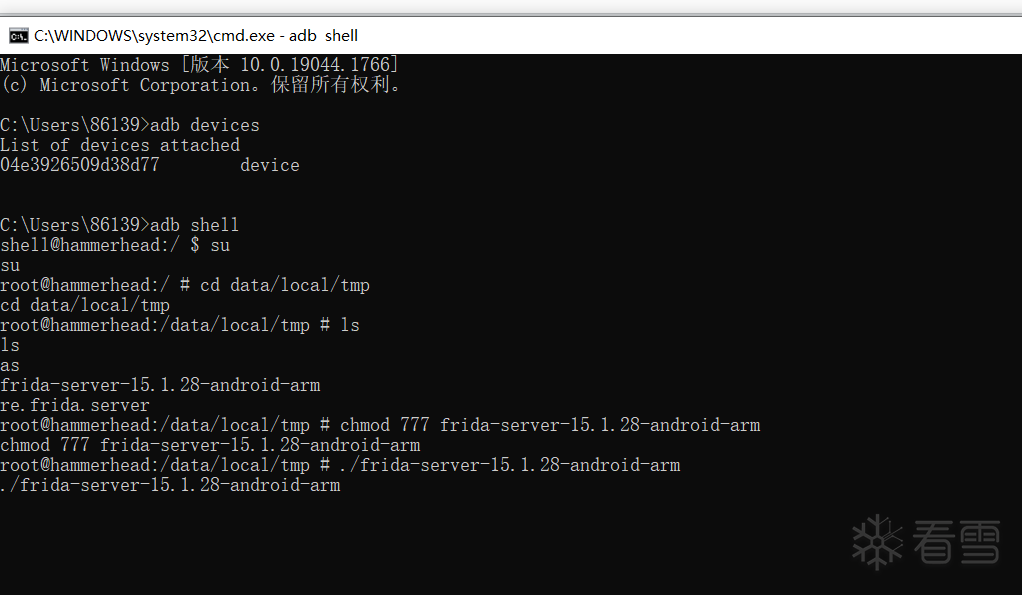This screenshot has width=1022, height=595.
Task: Click the root prompt 'cd data/local/tmp' command
Action: (x=285, y=285)
